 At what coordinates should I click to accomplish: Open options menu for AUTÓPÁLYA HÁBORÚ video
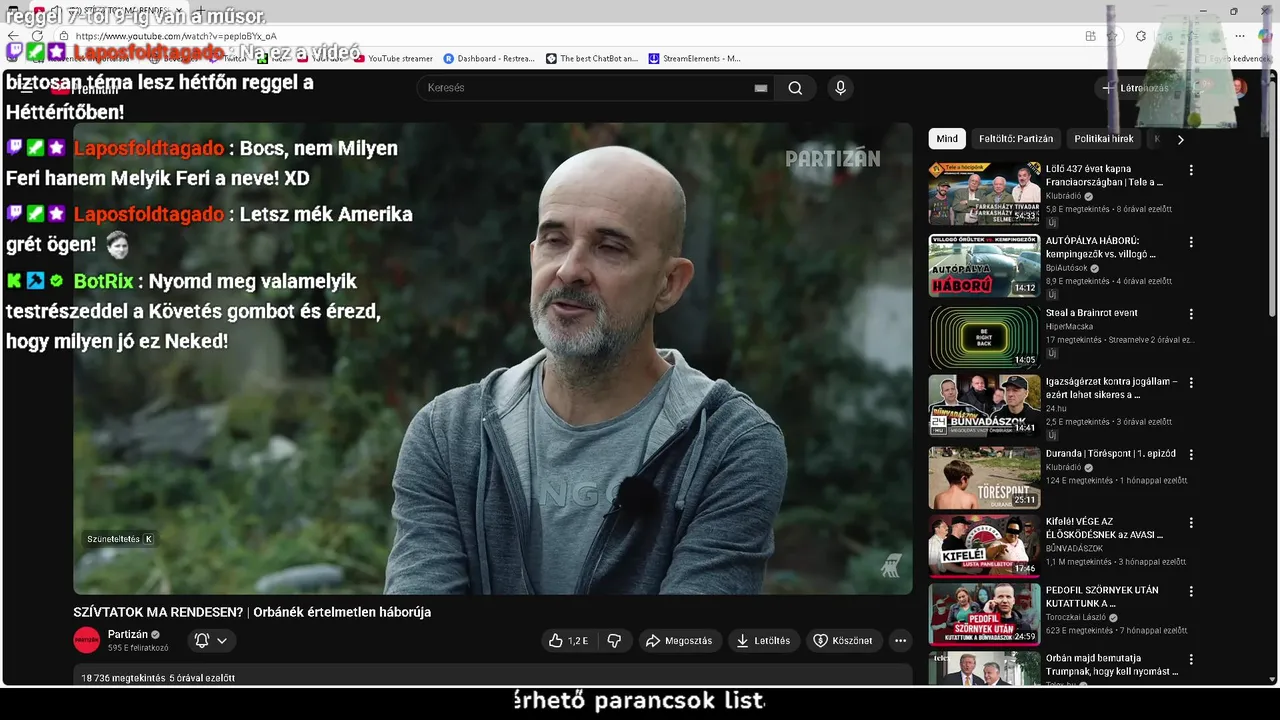tap(1191, 242)
